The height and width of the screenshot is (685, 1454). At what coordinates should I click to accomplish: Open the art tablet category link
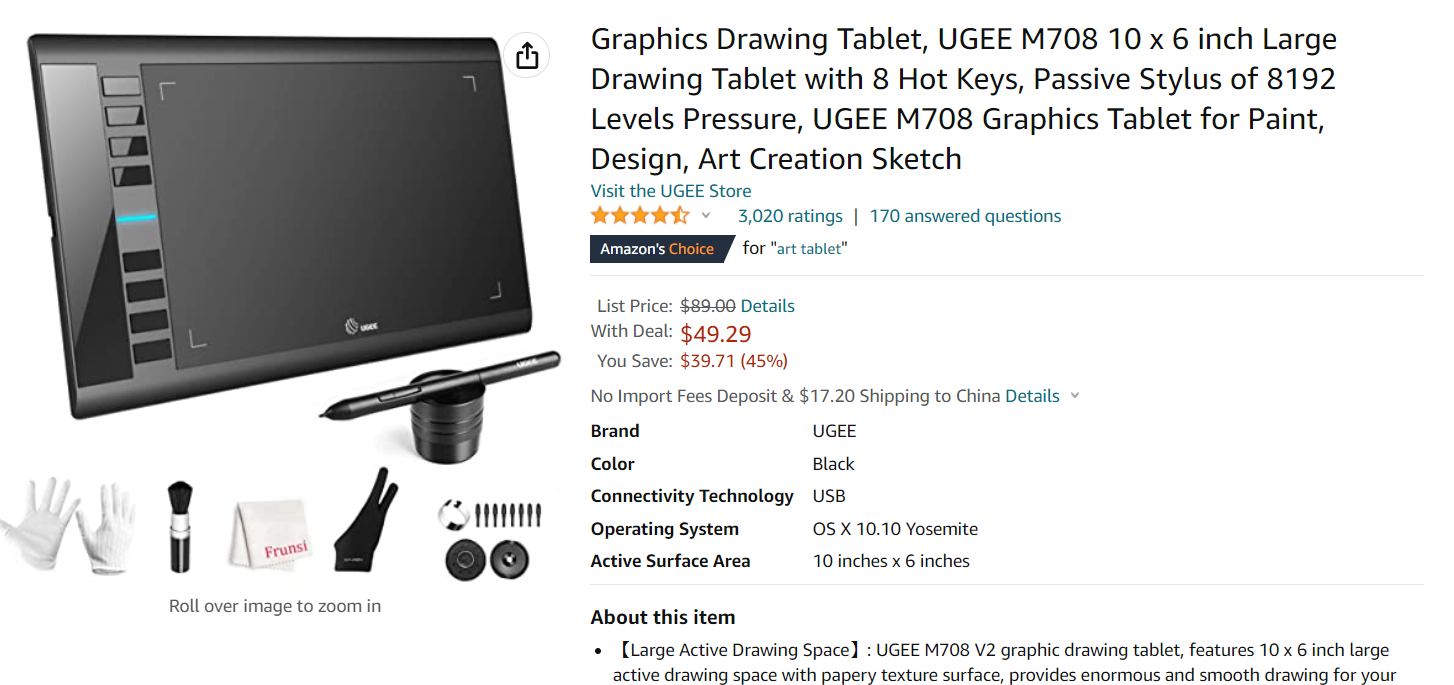[810, 249]
